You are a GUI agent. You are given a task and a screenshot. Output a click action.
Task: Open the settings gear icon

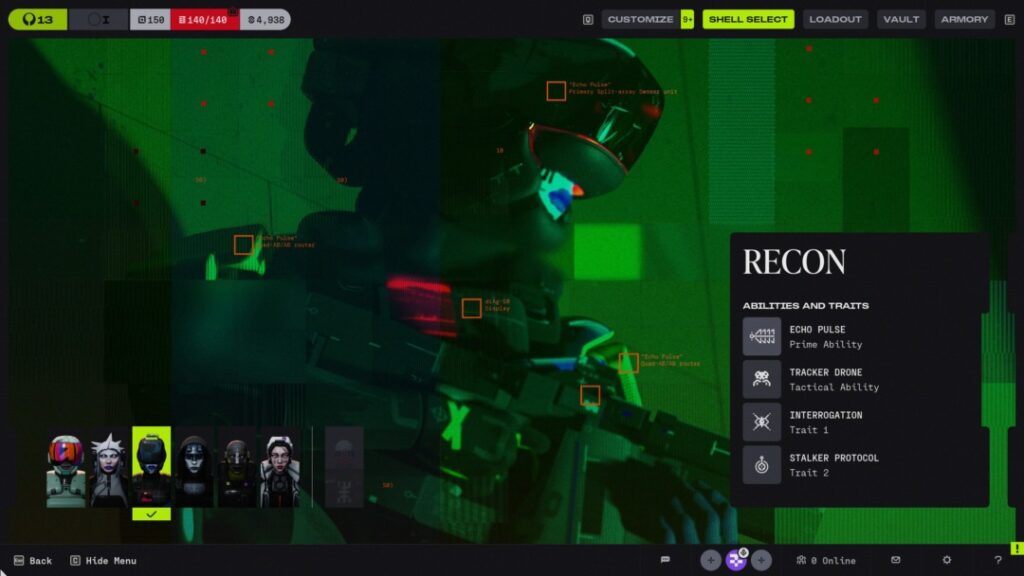(x=946, y=560)
